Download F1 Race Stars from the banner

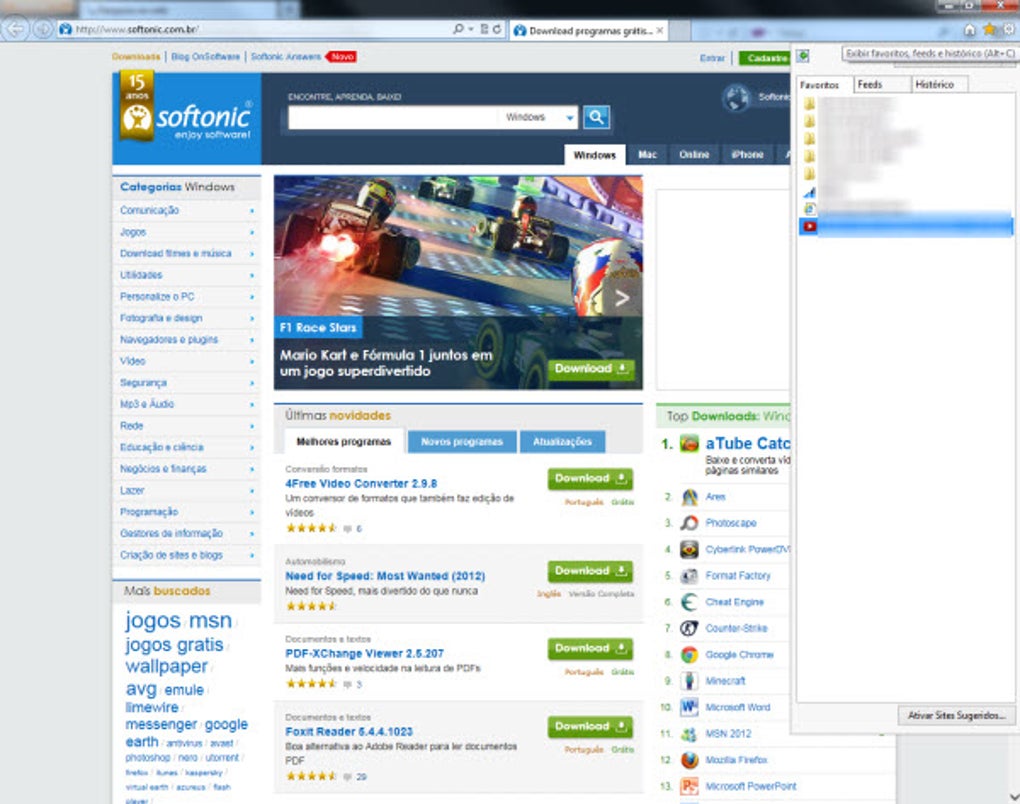pyautogui.click(x=591, y=369)
